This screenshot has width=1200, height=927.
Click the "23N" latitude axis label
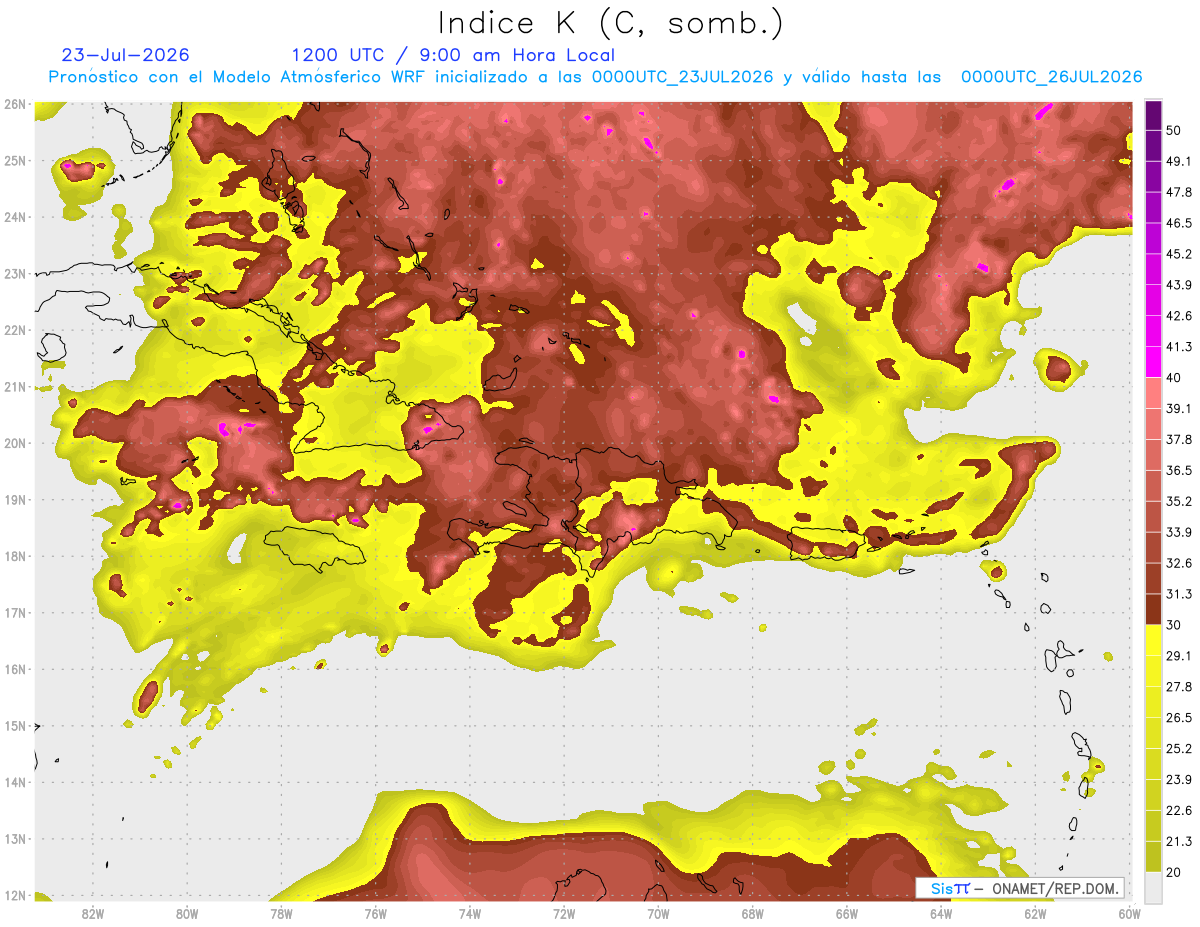pyautogui.click(x=15, y=274)
